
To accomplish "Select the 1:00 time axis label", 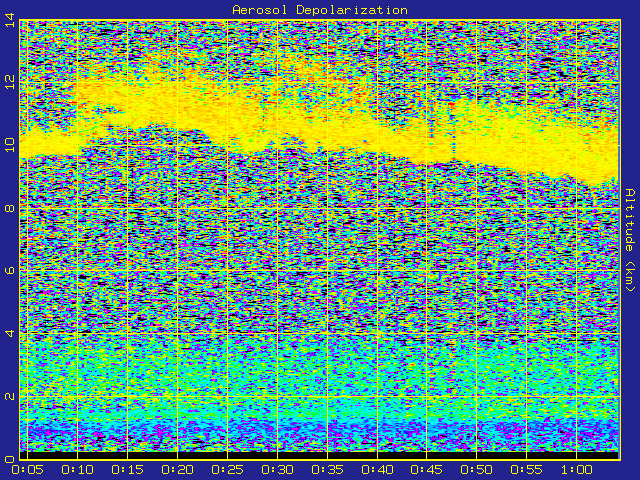I will coord(577,469).
